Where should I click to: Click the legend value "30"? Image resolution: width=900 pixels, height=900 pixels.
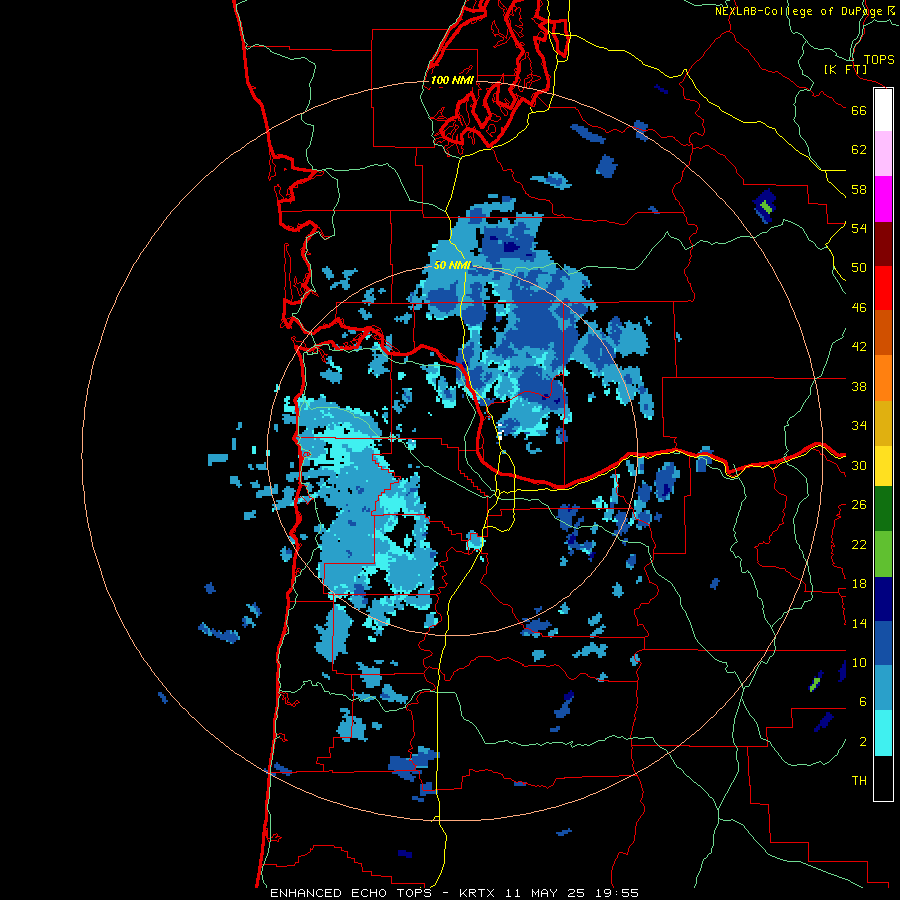(859, 465)
